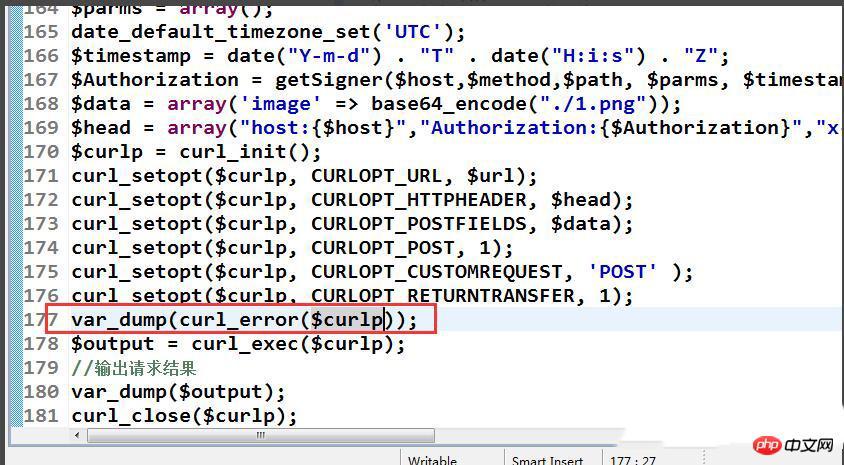Click the Smart Insert status bar entry
The image size is (844, 465).
(x=547, y=461)
